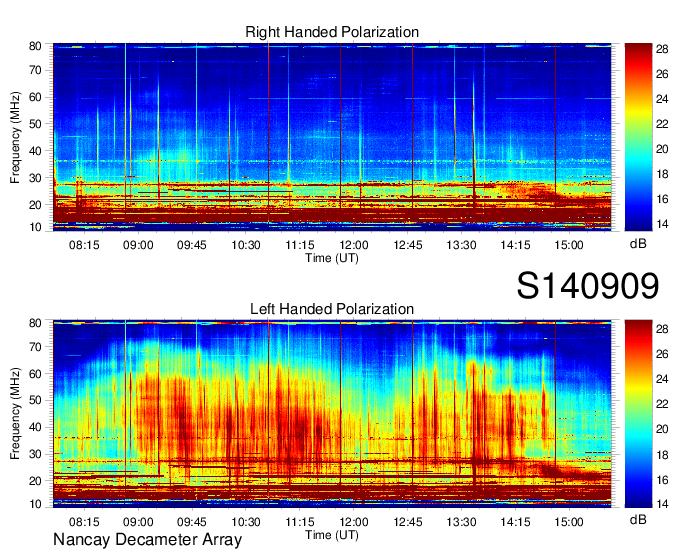Click '50' frequency tick on Right Handed plot
This screenshot has width=680, height=552.
[x=35, y=124]
